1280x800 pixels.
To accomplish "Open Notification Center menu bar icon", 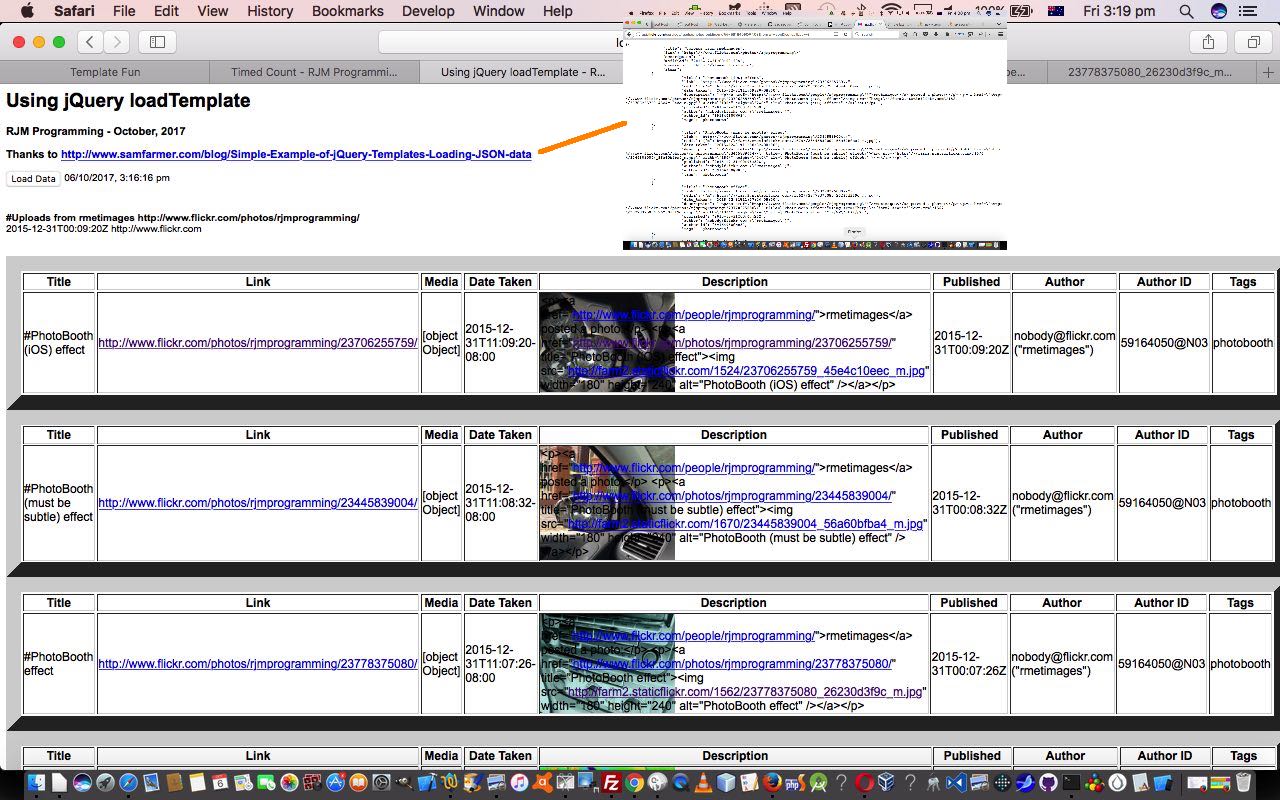I will [x=1247, y=11].
